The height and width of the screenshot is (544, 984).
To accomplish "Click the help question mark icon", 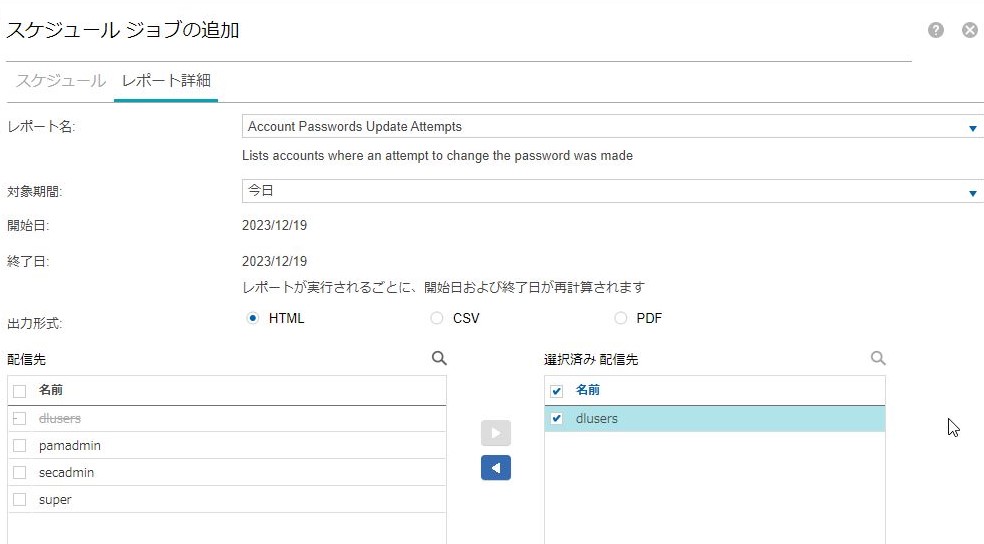I will tap(936, 30).
